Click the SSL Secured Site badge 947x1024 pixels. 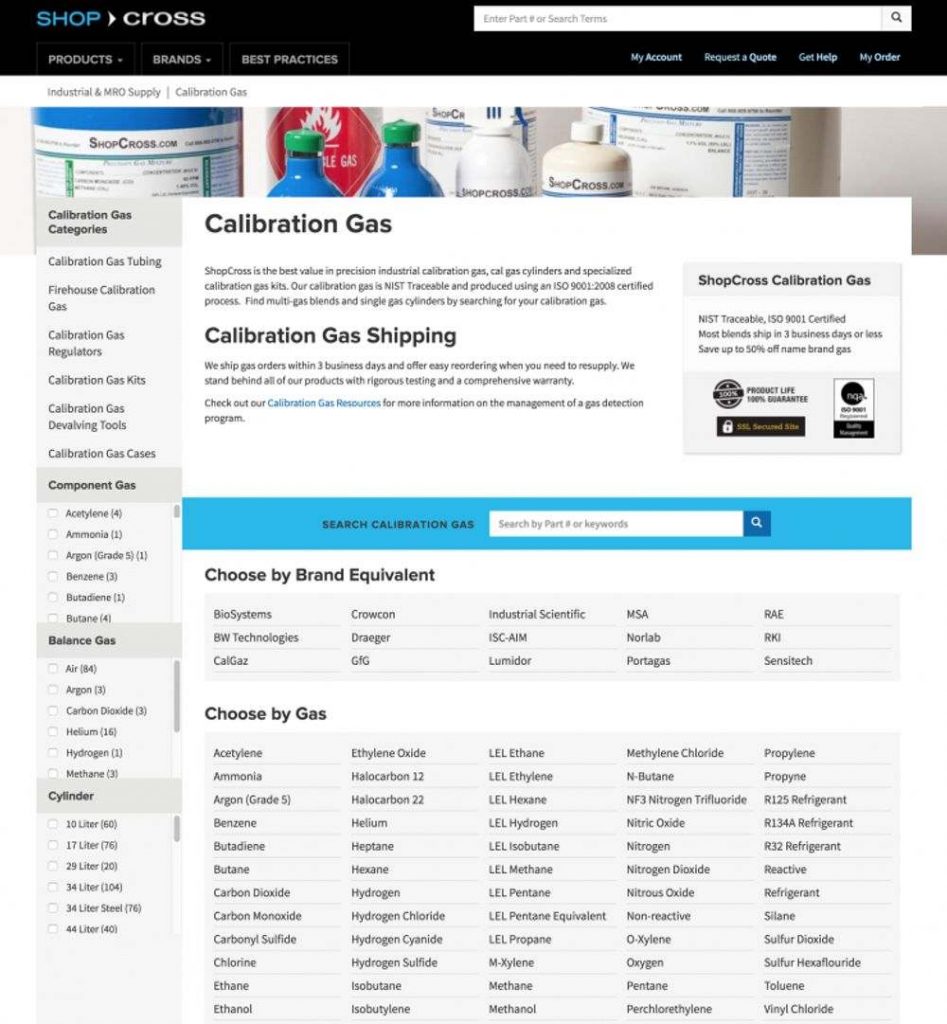coord(761,426)
